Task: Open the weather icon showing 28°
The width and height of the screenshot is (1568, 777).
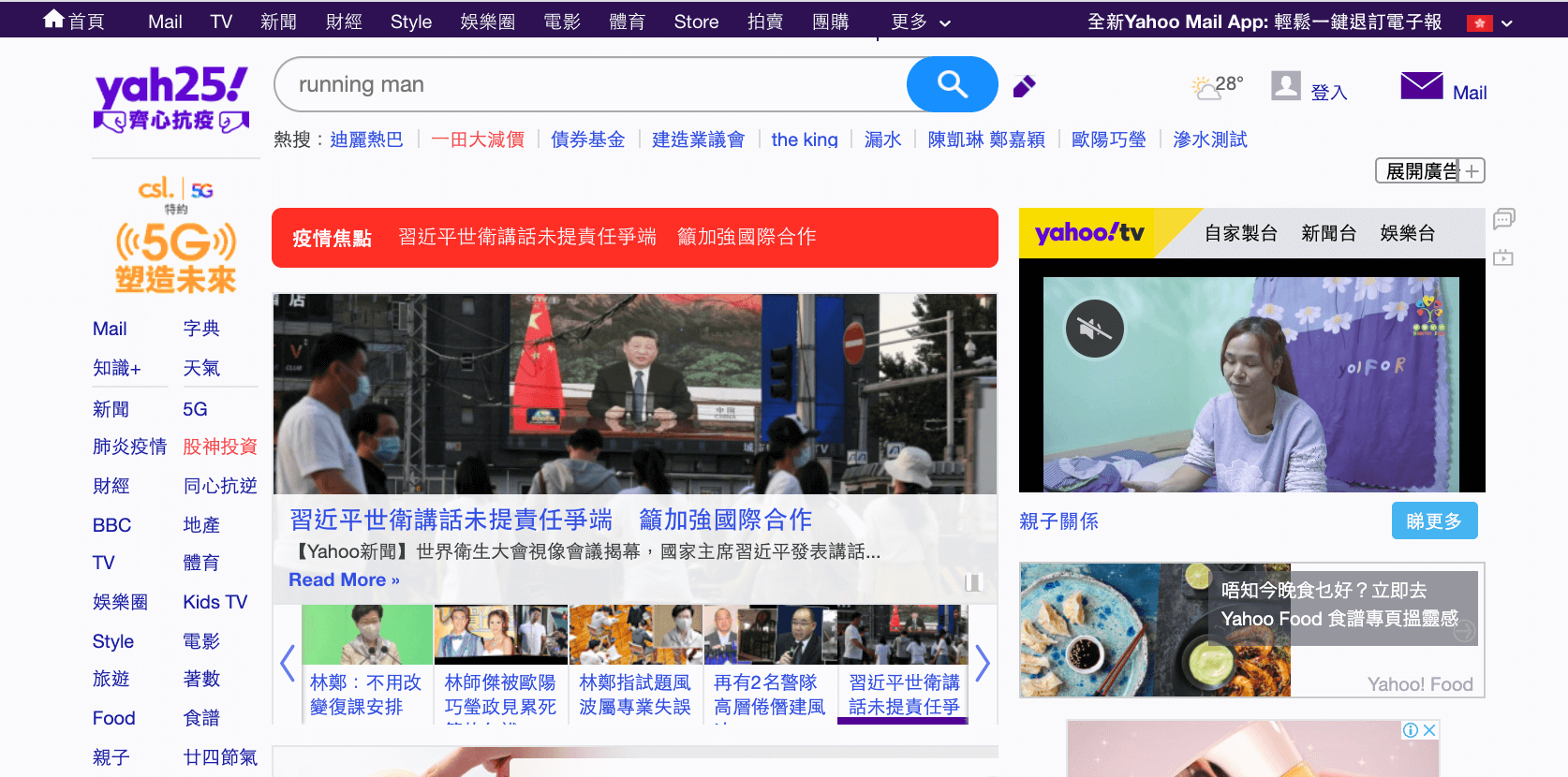Action: tap(1206, 88)
